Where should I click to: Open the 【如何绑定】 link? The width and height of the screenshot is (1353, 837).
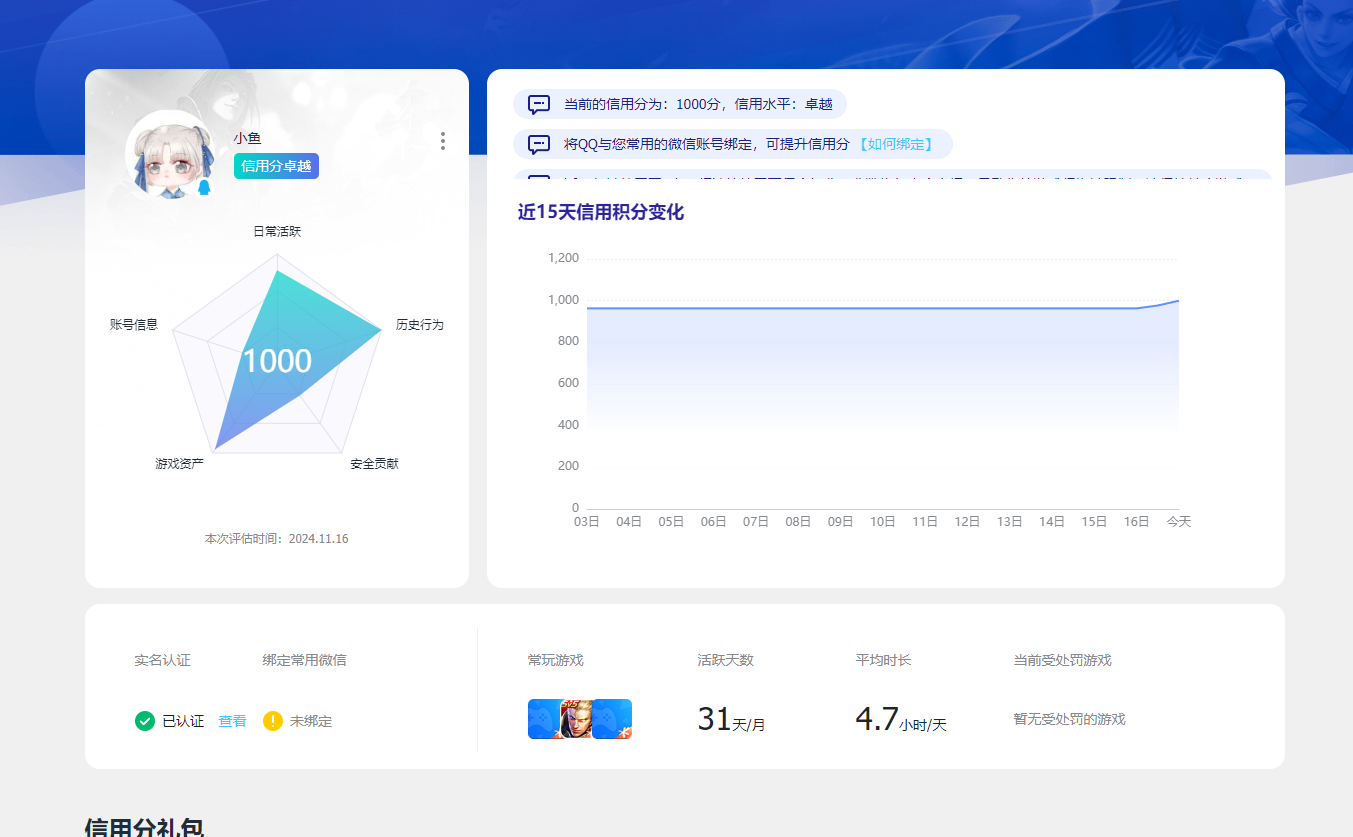coord(896,144)
